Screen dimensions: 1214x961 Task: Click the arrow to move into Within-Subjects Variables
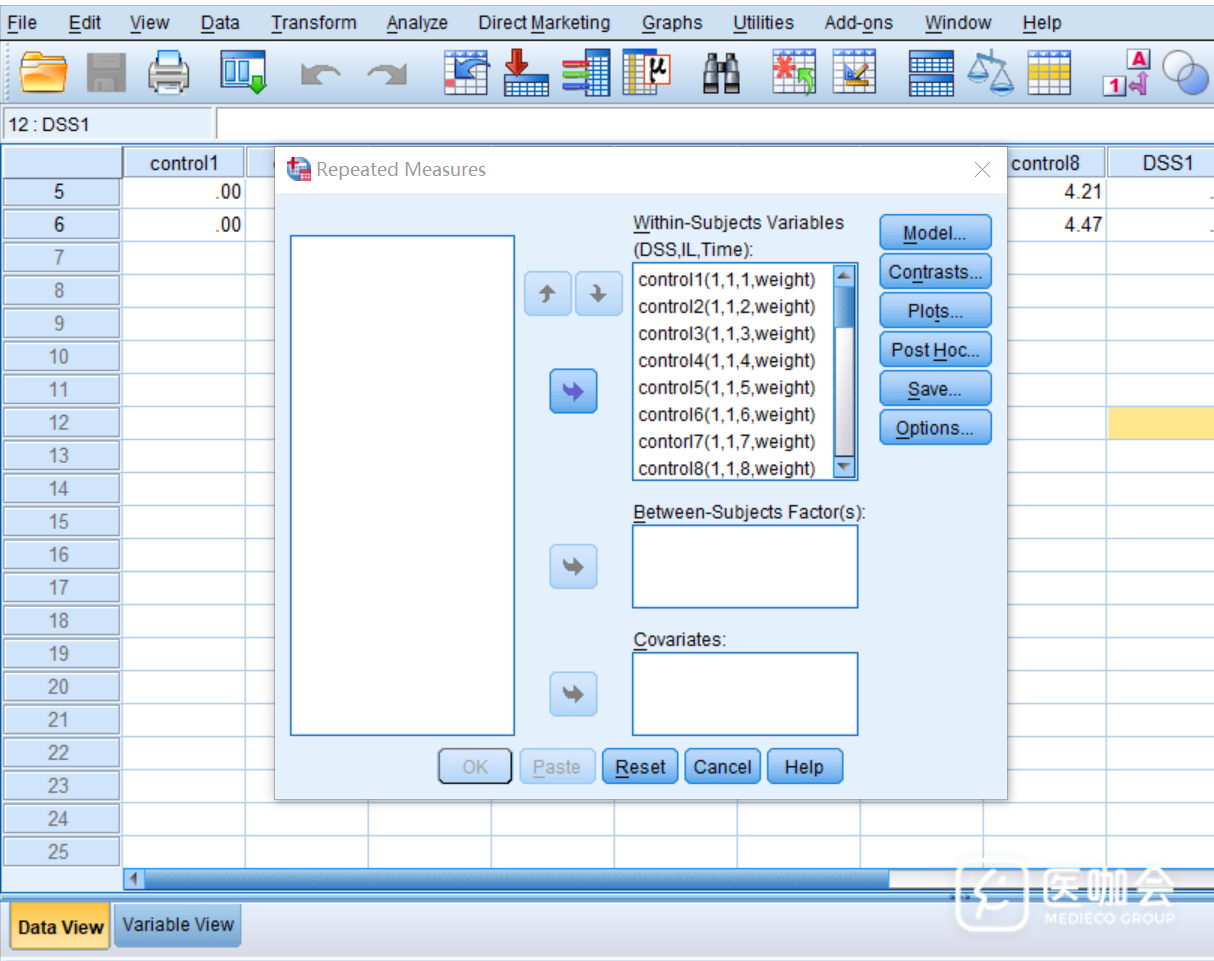(x=573, y=391)
